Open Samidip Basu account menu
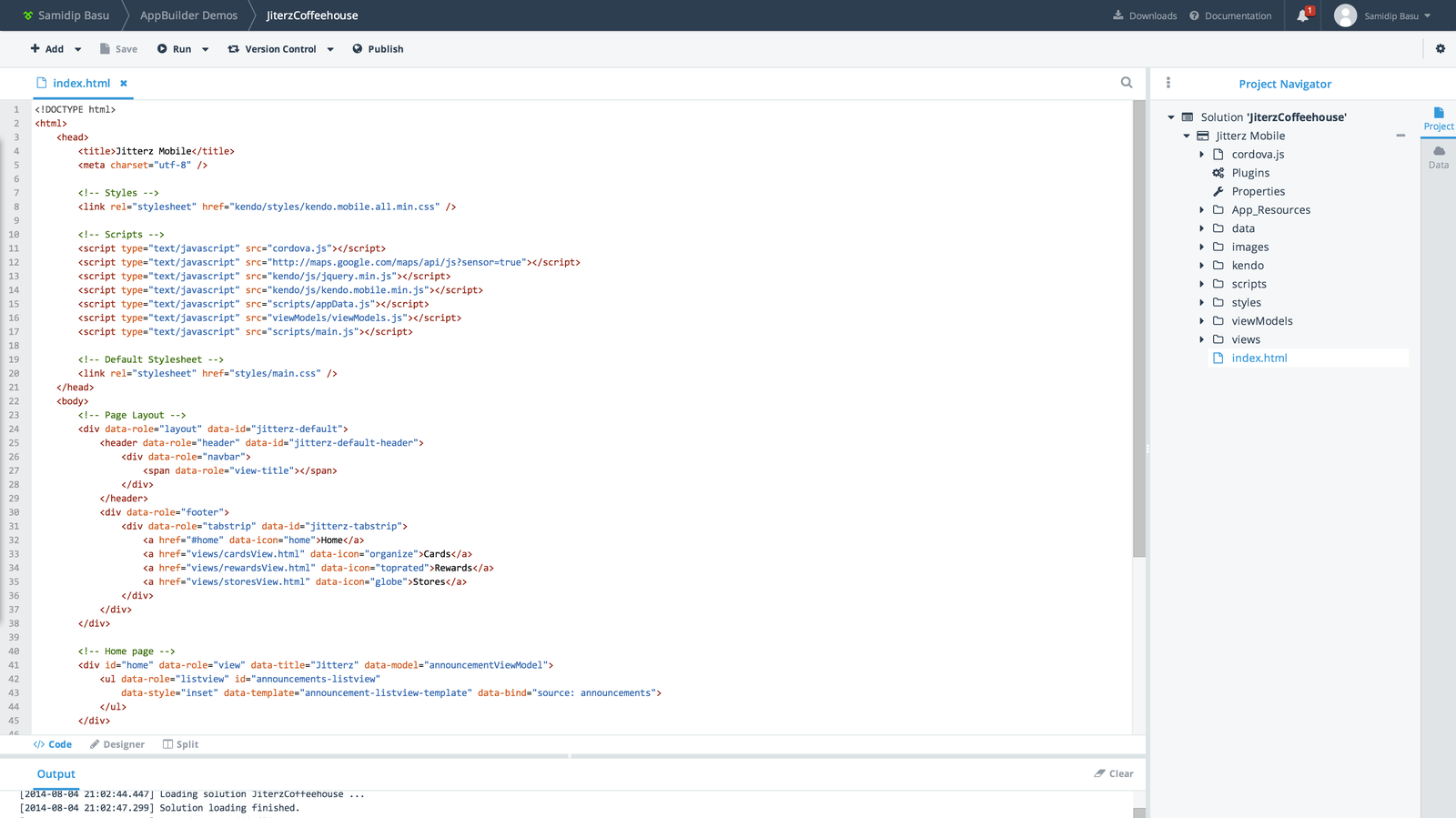The image size is (1456, 818). (x=1397, y=15)
